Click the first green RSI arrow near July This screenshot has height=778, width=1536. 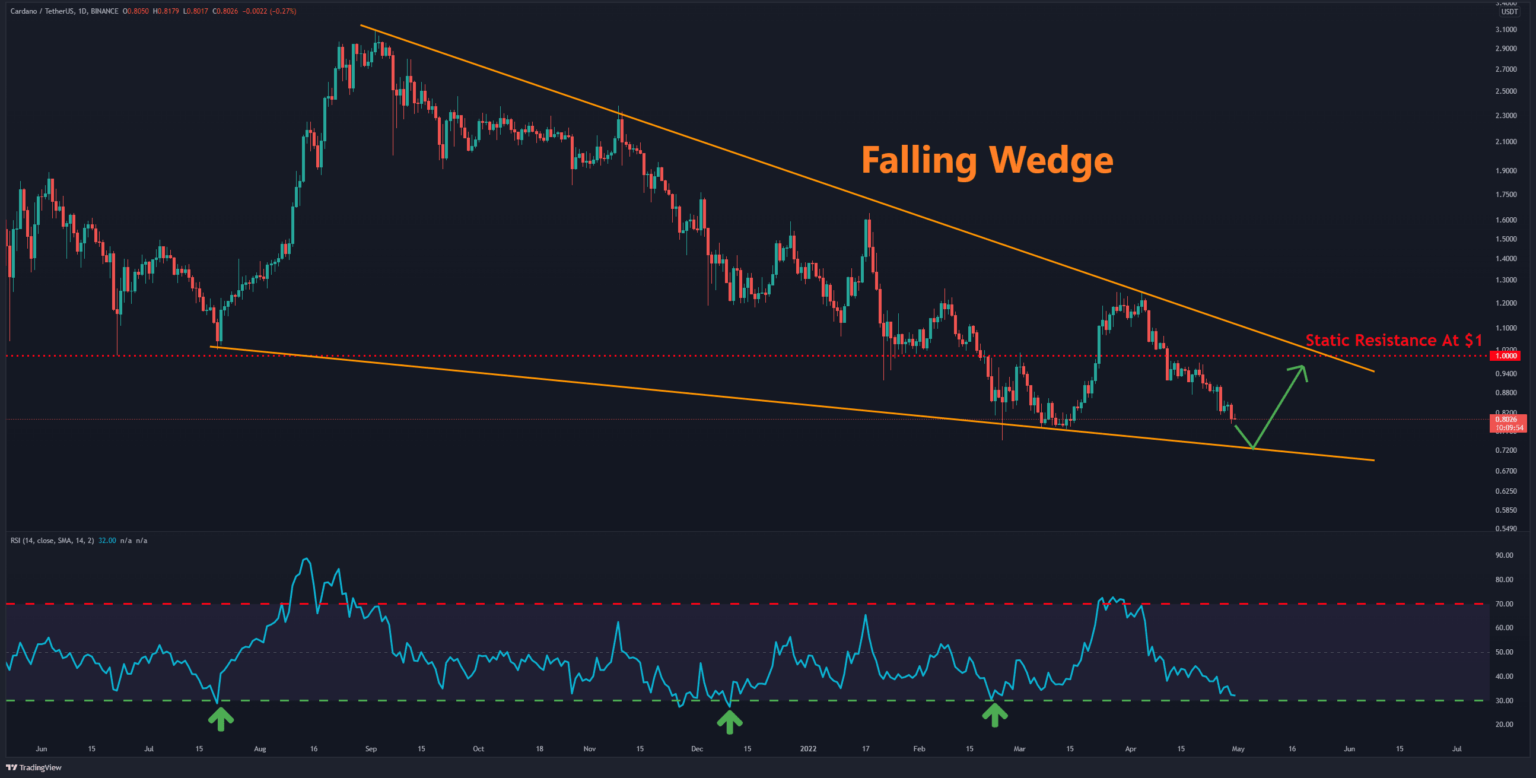pyautogui.click(x=220, y=716)
